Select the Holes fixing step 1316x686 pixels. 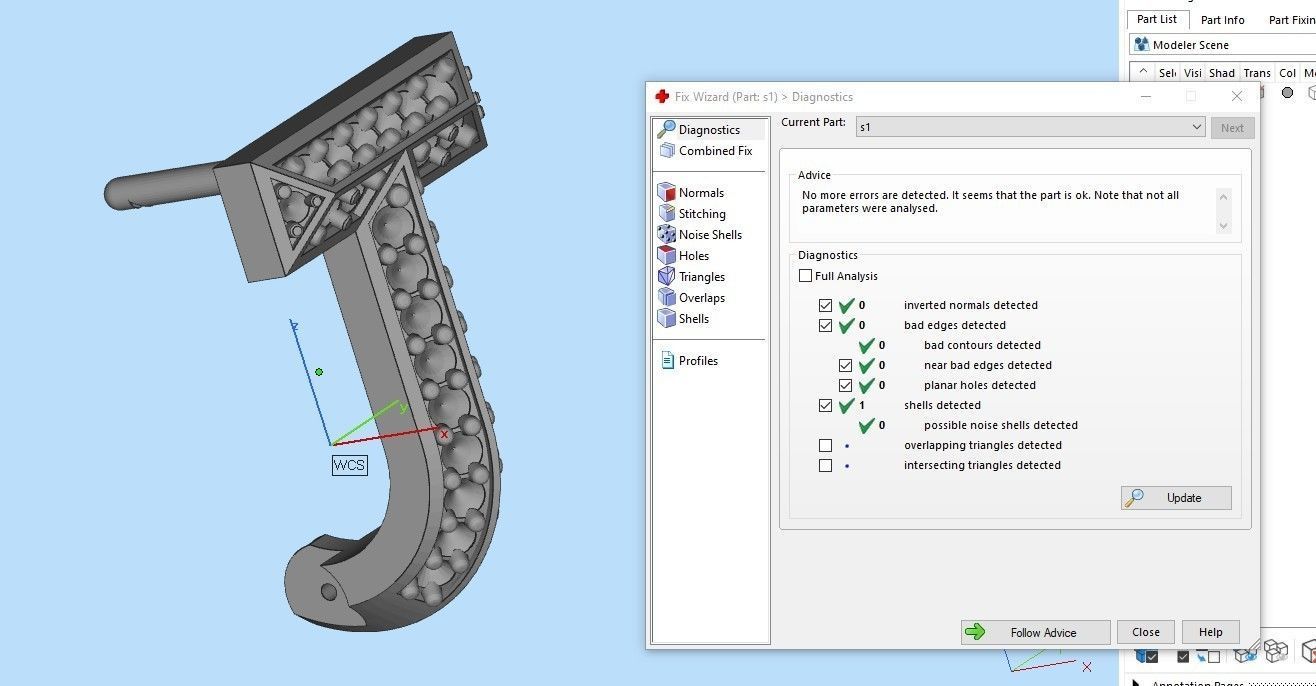tap(684, 255)
